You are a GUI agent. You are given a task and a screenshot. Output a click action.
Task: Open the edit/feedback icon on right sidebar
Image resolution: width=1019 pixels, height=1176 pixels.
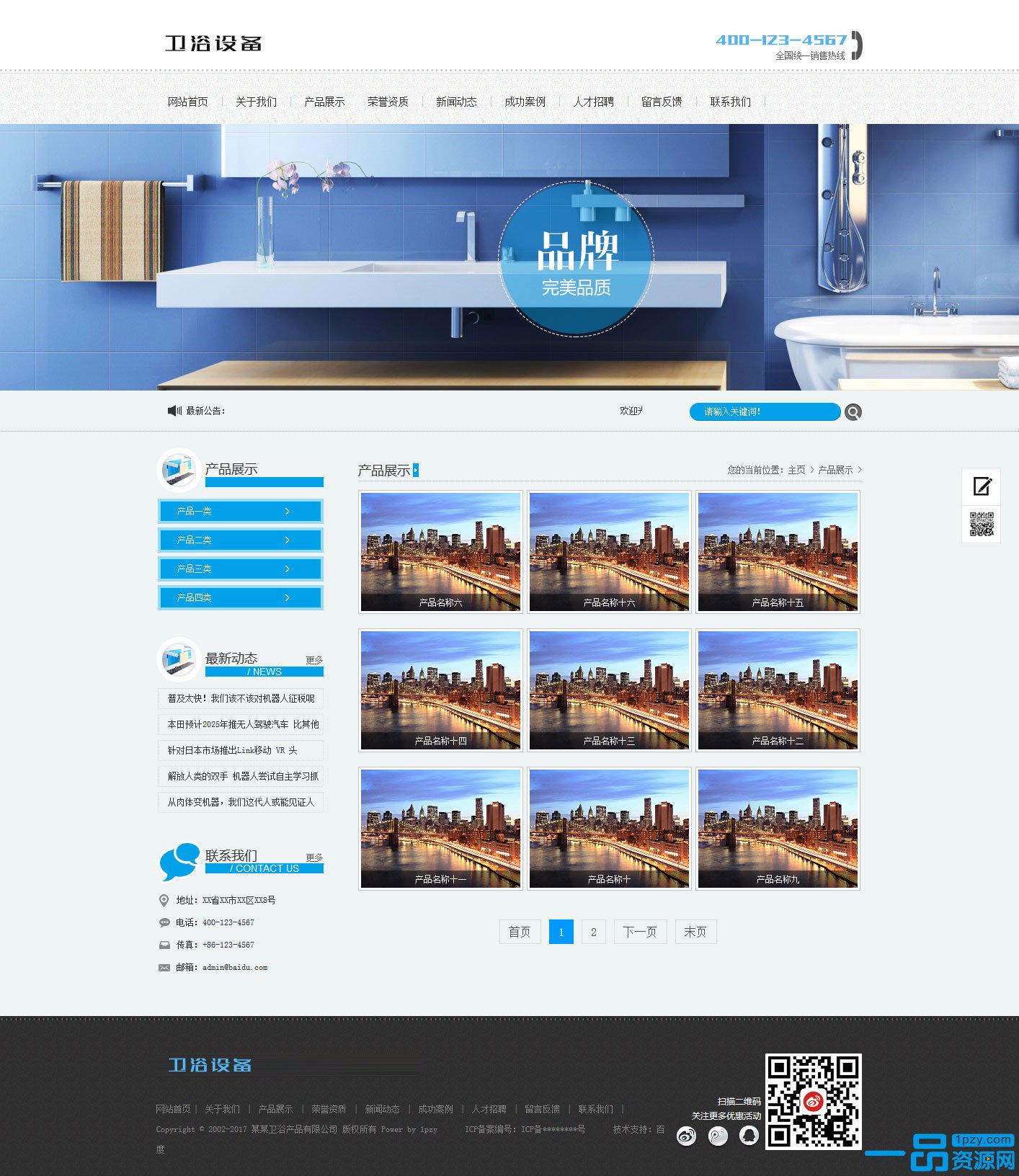tap(982, 486)
